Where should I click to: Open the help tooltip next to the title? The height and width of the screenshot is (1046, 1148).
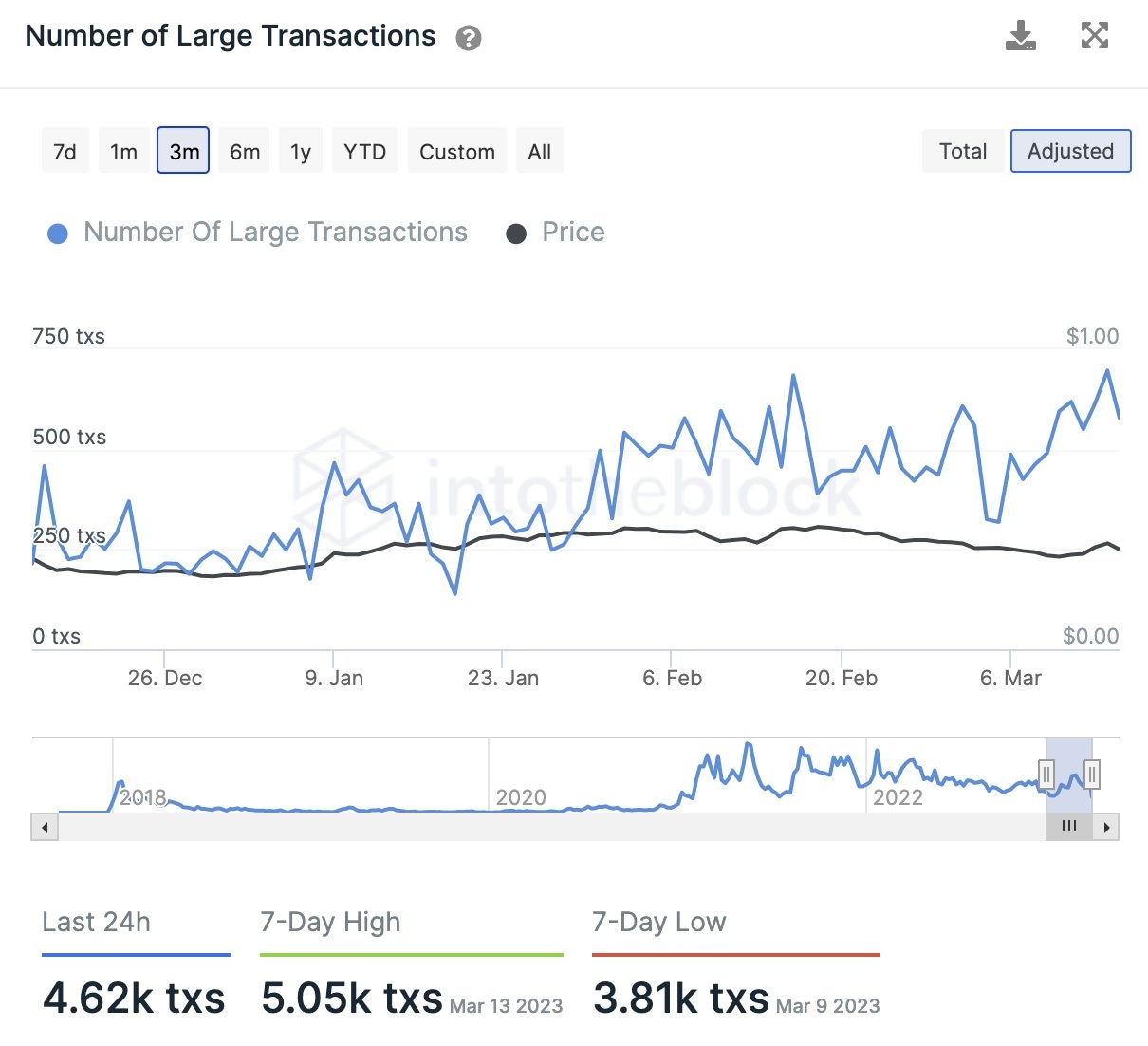tap(467, 40)
